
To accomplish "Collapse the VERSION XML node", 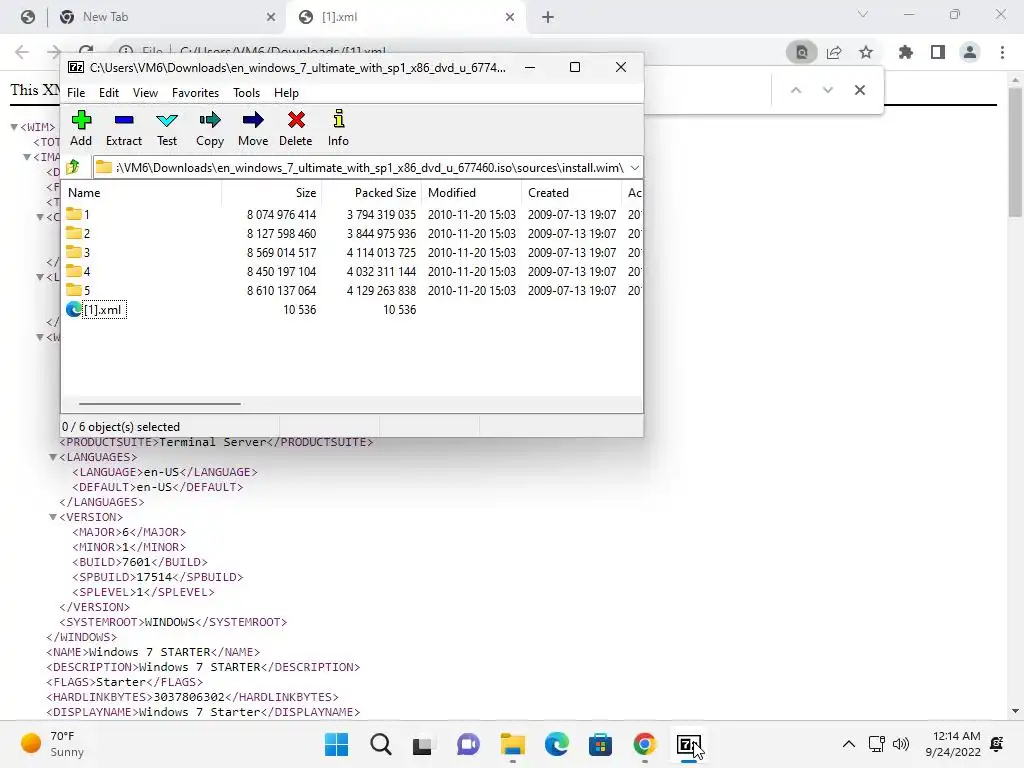I will pos(53,517).
